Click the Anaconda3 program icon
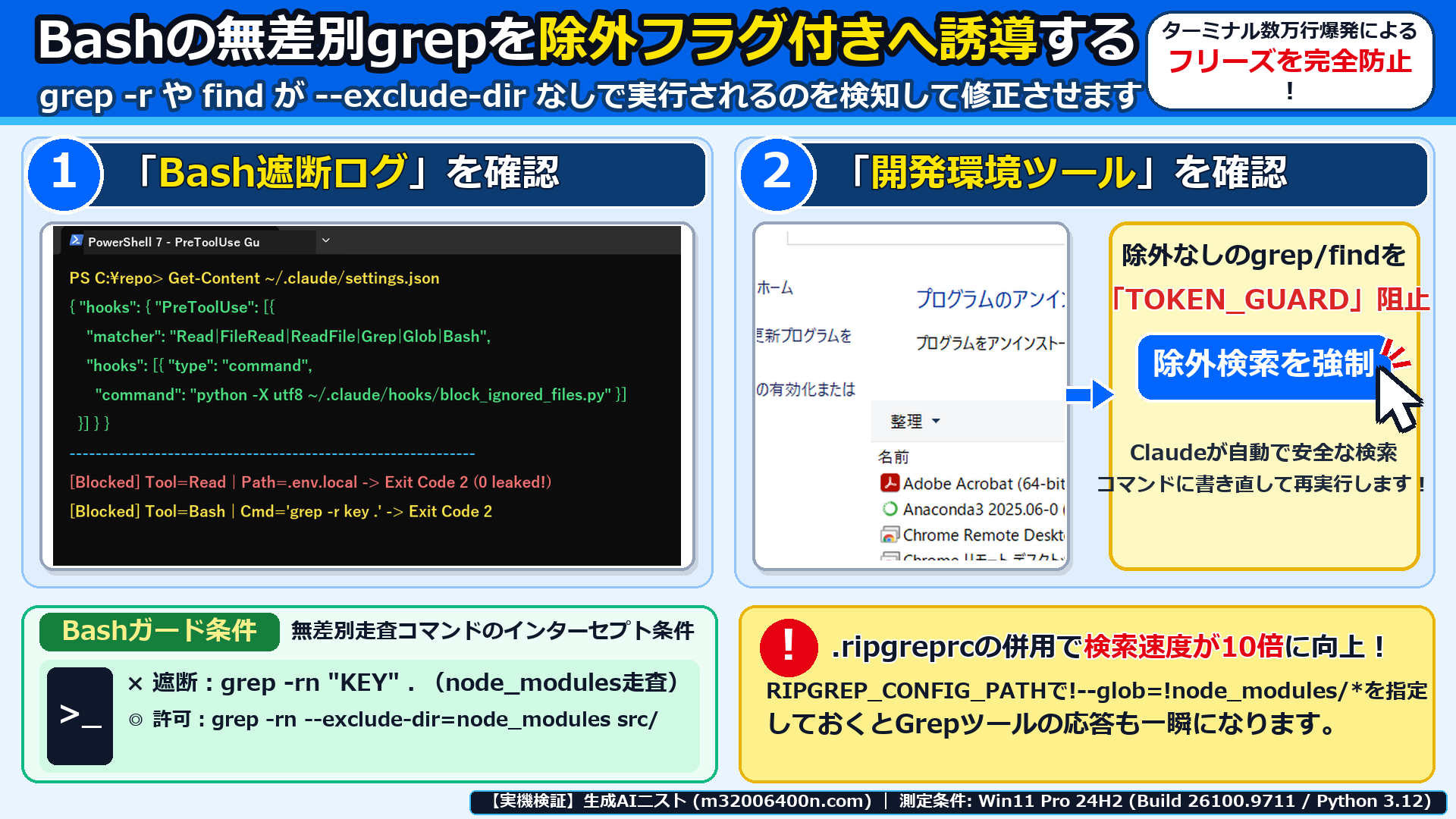The width and height of the screenshot is (1456, 819). tap(890, 509)
